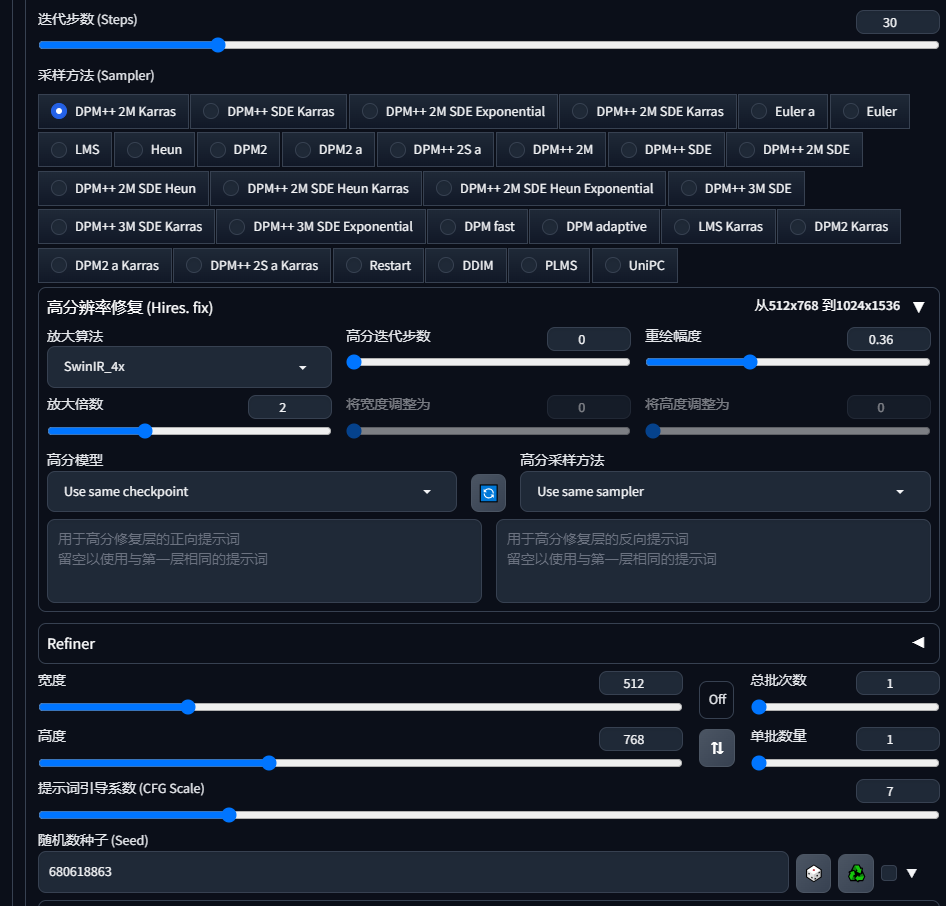Click the Steps value box showing 30
946x906 pixels.
coord(897,21)
